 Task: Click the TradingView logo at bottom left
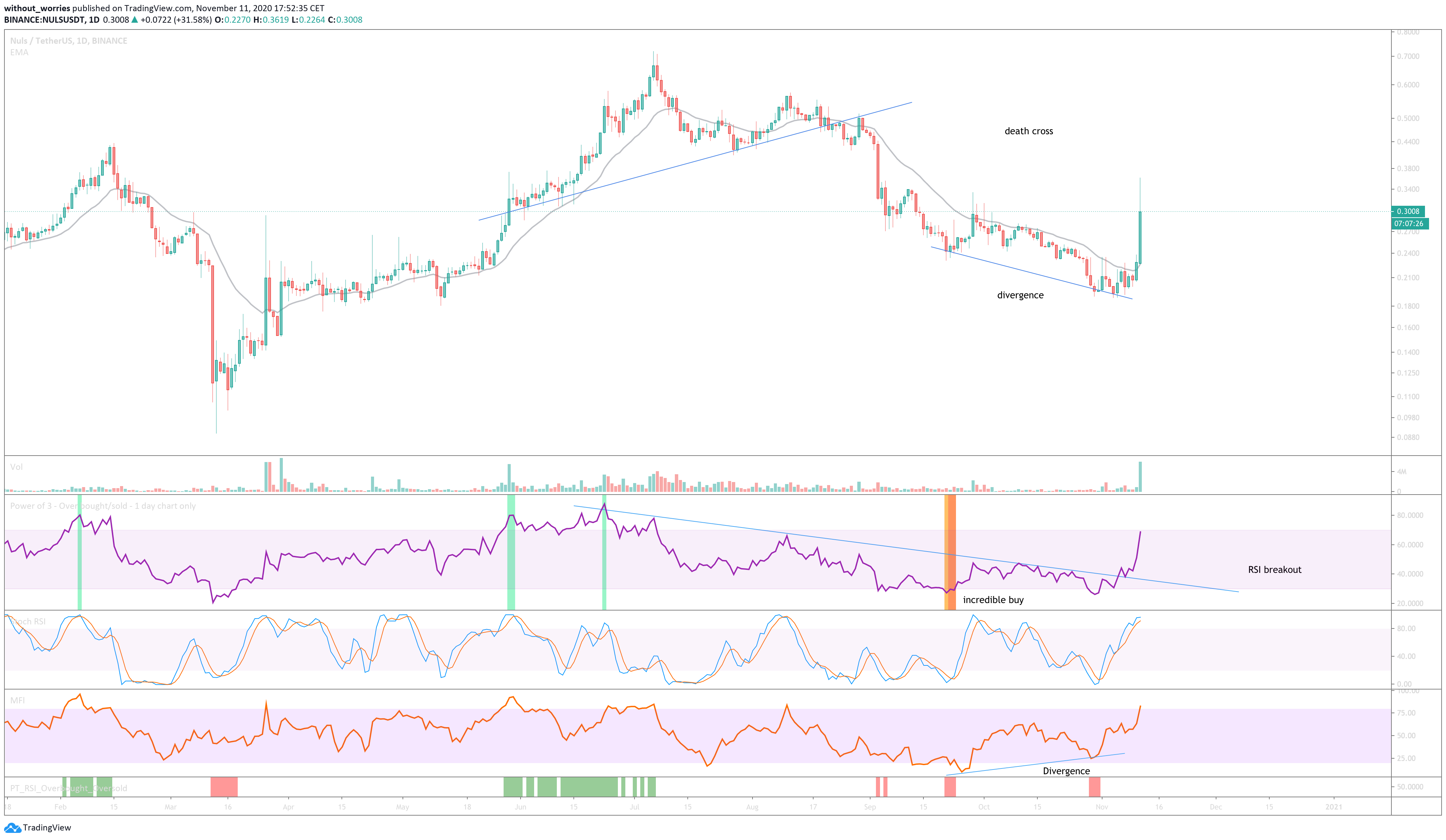37,827
